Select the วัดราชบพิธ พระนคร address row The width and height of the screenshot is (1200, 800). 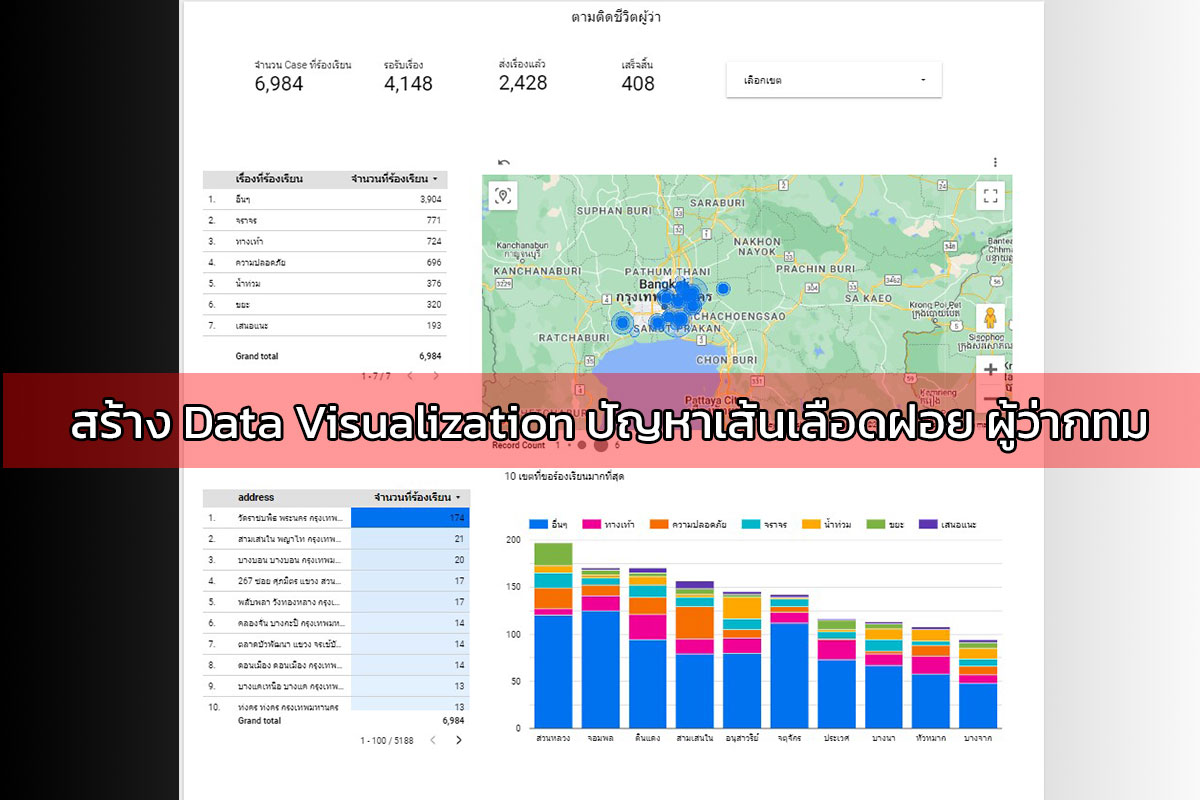tap(336, 518)
